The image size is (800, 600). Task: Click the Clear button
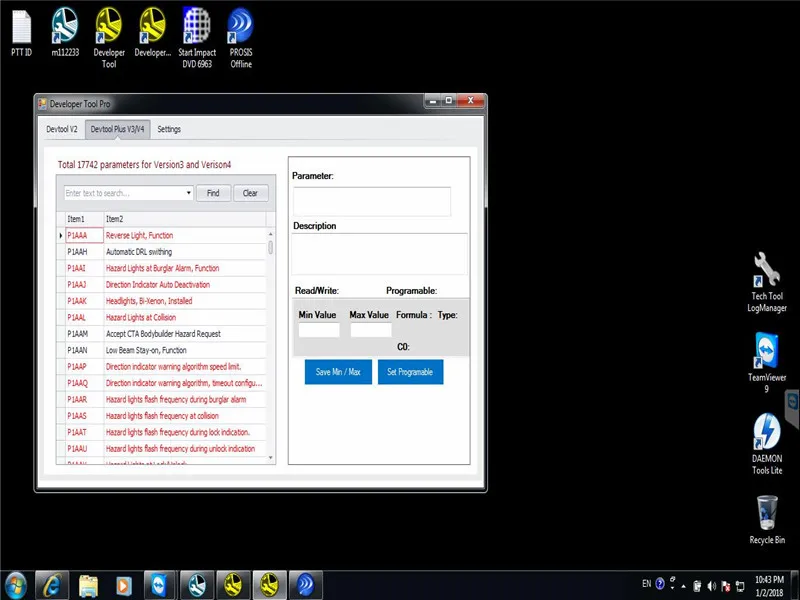(x=251, y=193)
